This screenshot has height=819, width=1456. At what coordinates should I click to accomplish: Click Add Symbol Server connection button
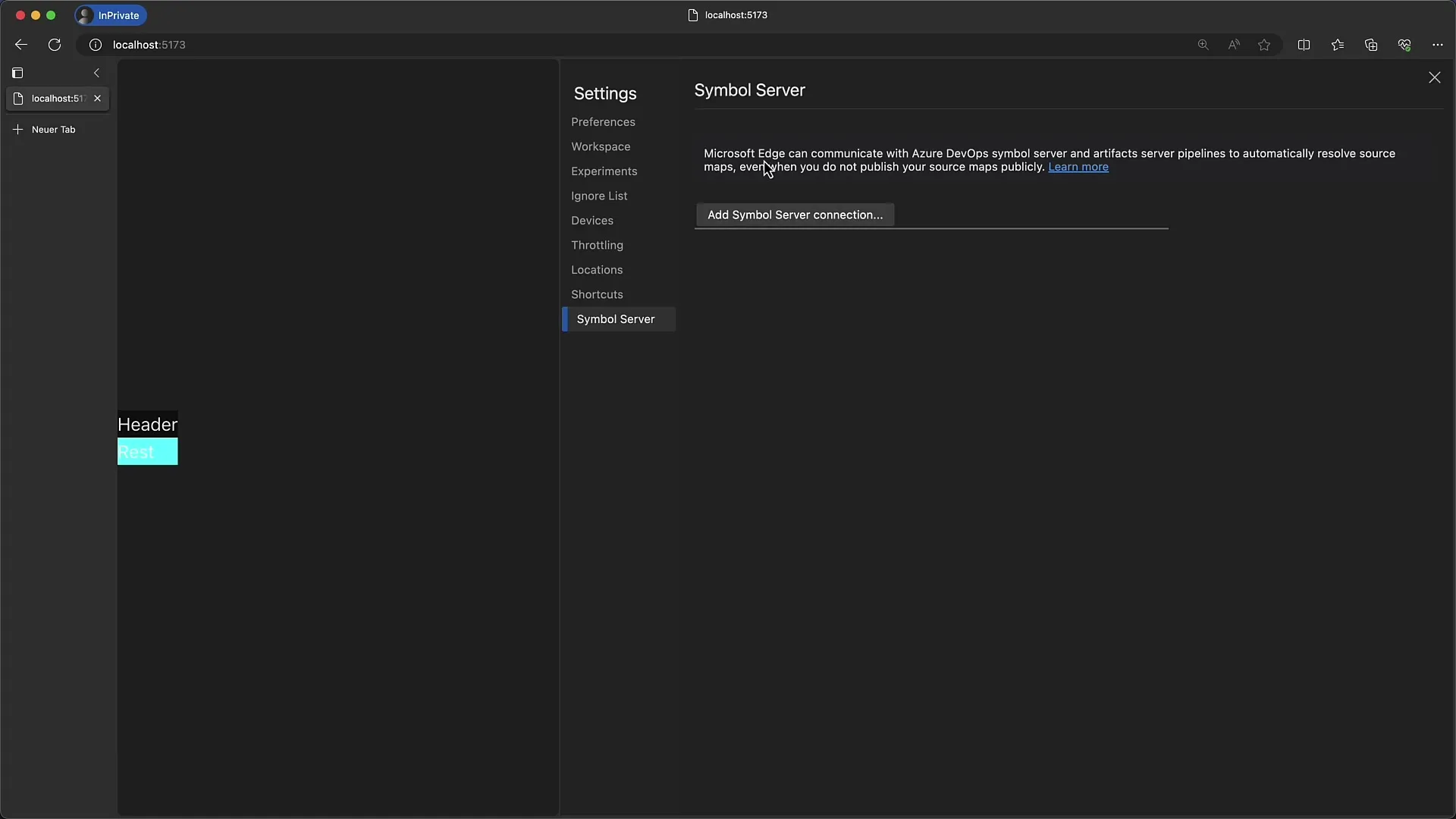795,215
